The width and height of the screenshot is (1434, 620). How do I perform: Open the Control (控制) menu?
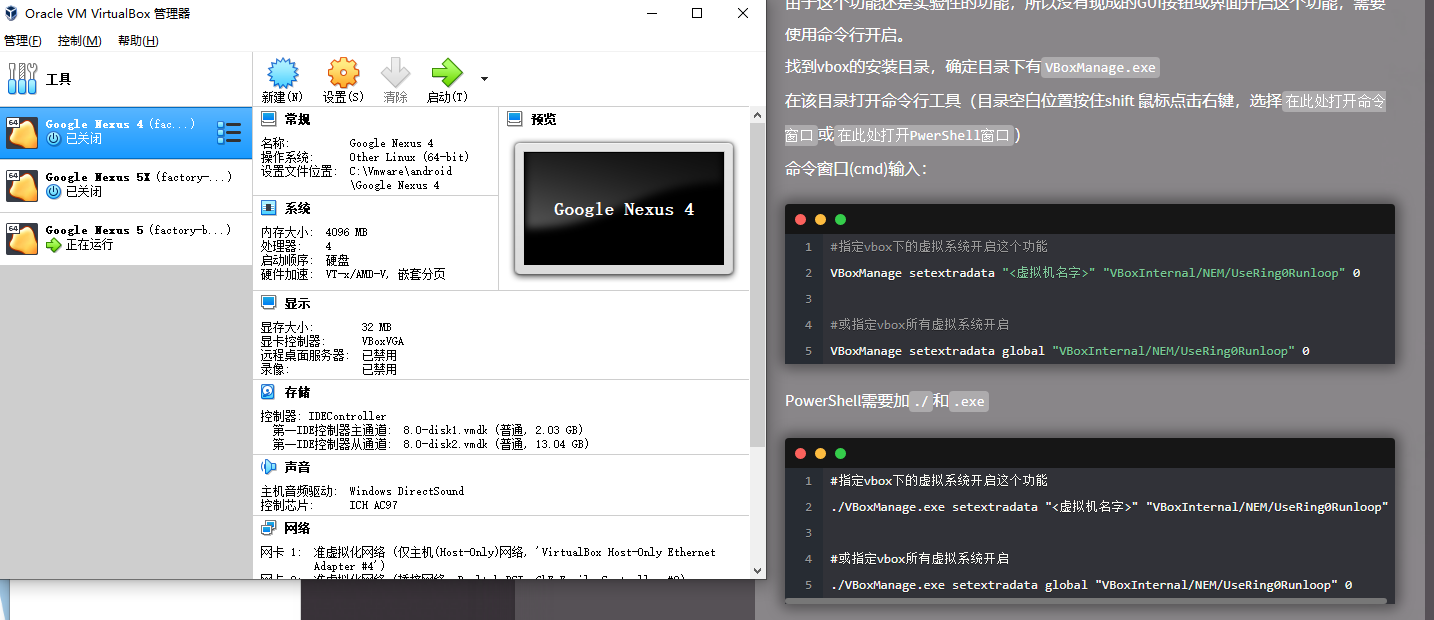pyautogui.click(x=79, y=41)
